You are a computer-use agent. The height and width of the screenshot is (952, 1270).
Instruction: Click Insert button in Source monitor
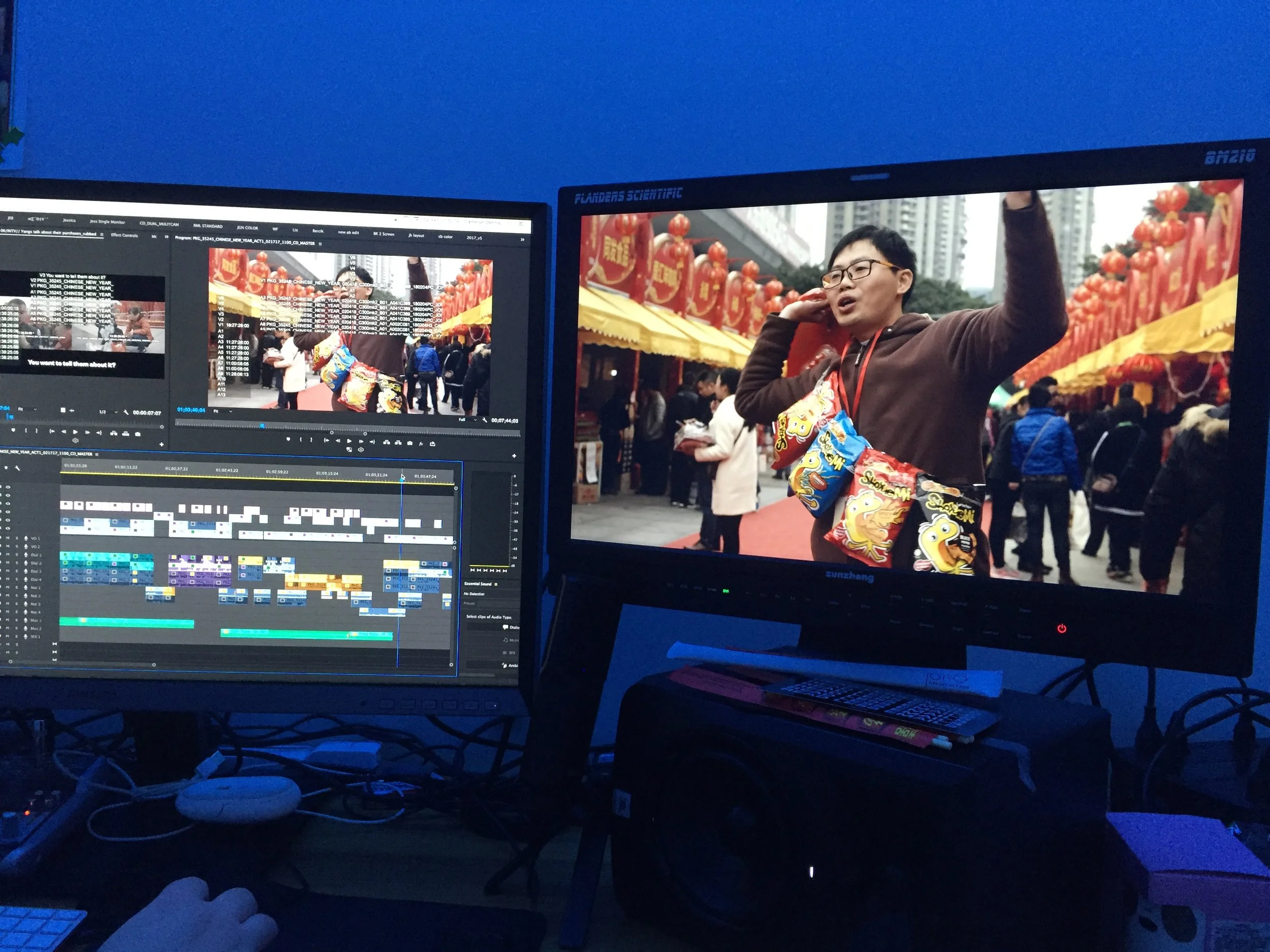114,433
